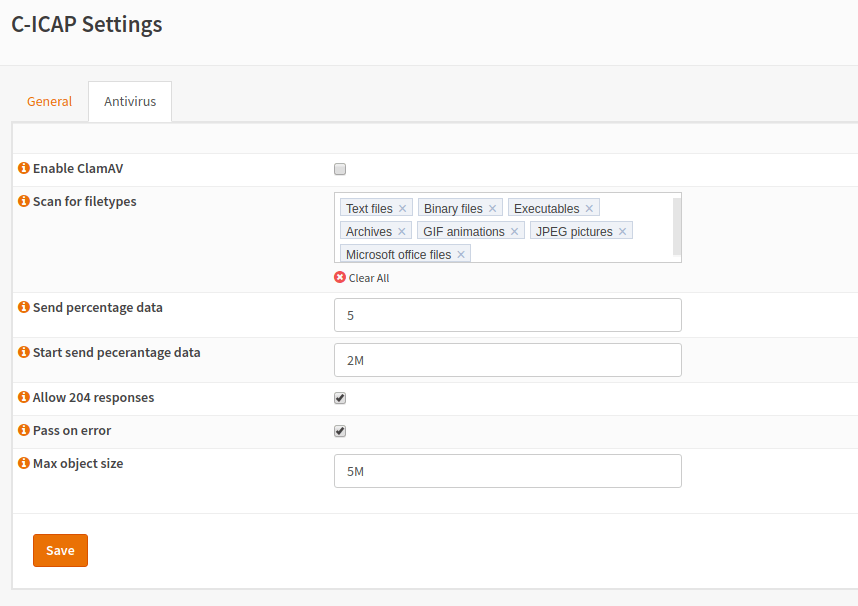Click the info icon beside Enable ClamAV
Image resolution: width=858 pixels, height=606 pixels.
click(x=24, y=169)
